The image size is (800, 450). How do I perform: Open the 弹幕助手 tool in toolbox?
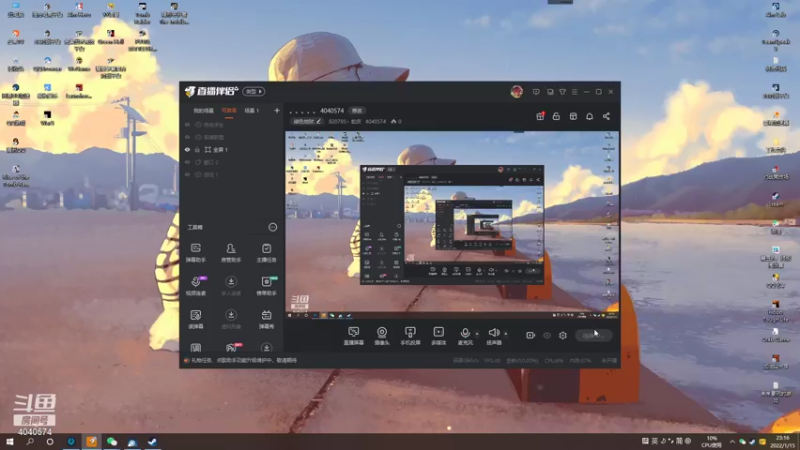point(195,253)
